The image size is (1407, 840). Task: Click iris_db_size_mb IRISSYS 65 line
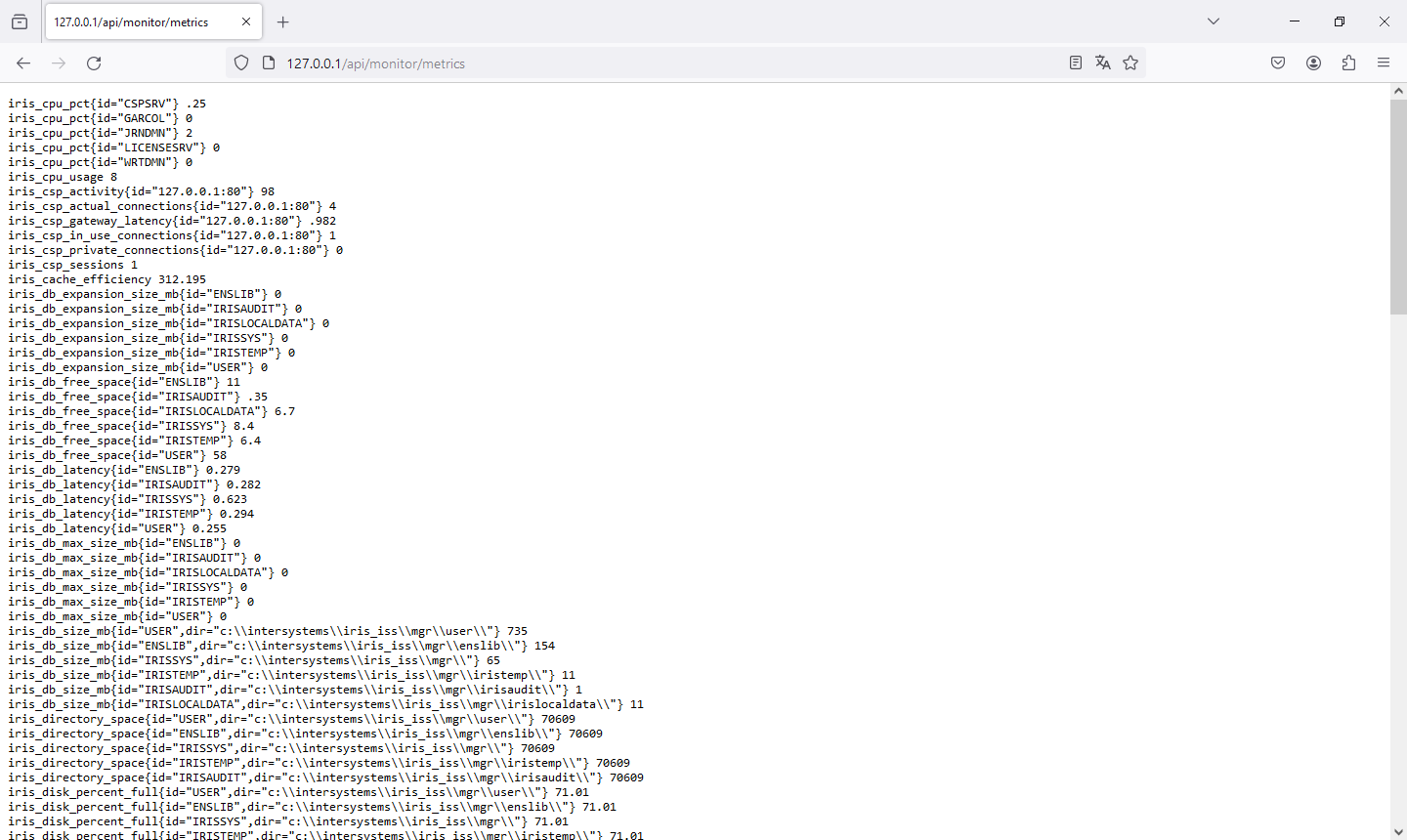pos(254,660)
